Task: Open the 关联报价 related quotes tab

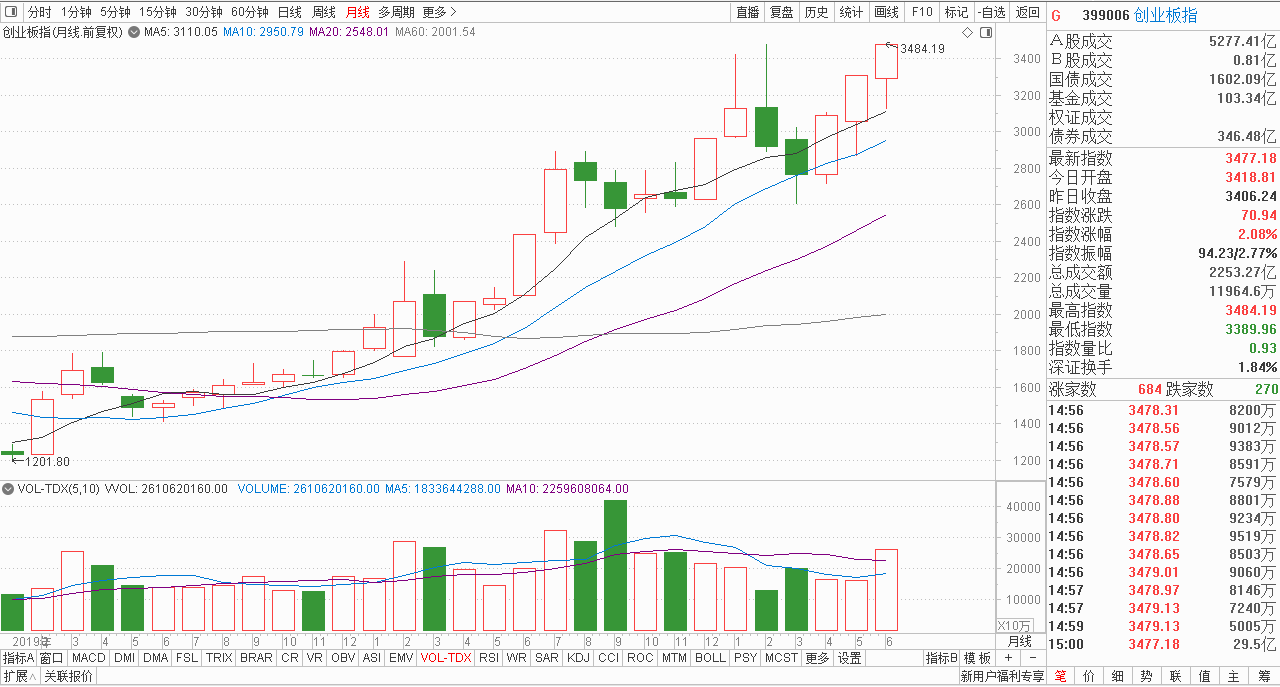Action: pyautogui.click(x=68, y=676)
